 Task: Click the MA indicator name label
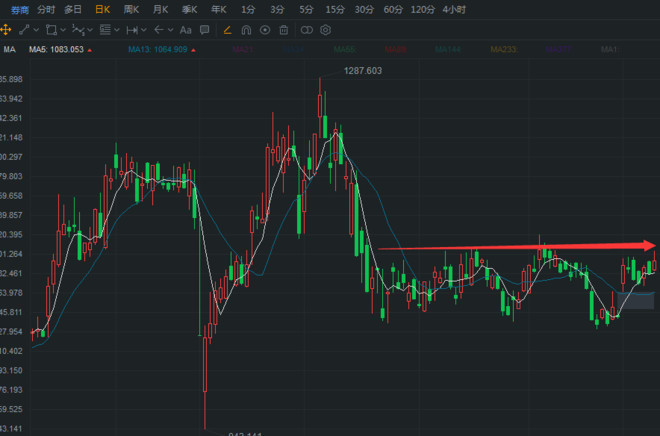9,50
